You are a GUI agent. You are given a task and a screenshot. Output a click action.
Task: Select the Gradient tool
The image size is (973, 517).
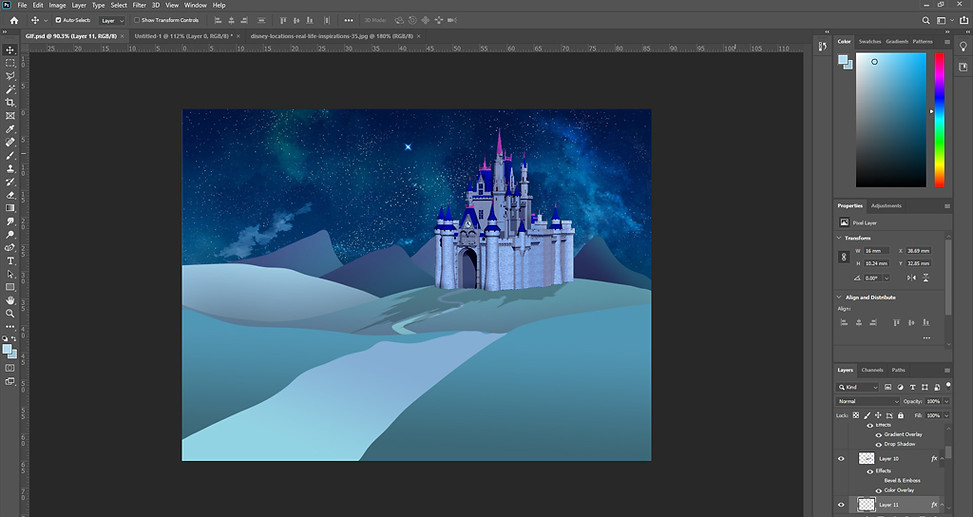10,208
